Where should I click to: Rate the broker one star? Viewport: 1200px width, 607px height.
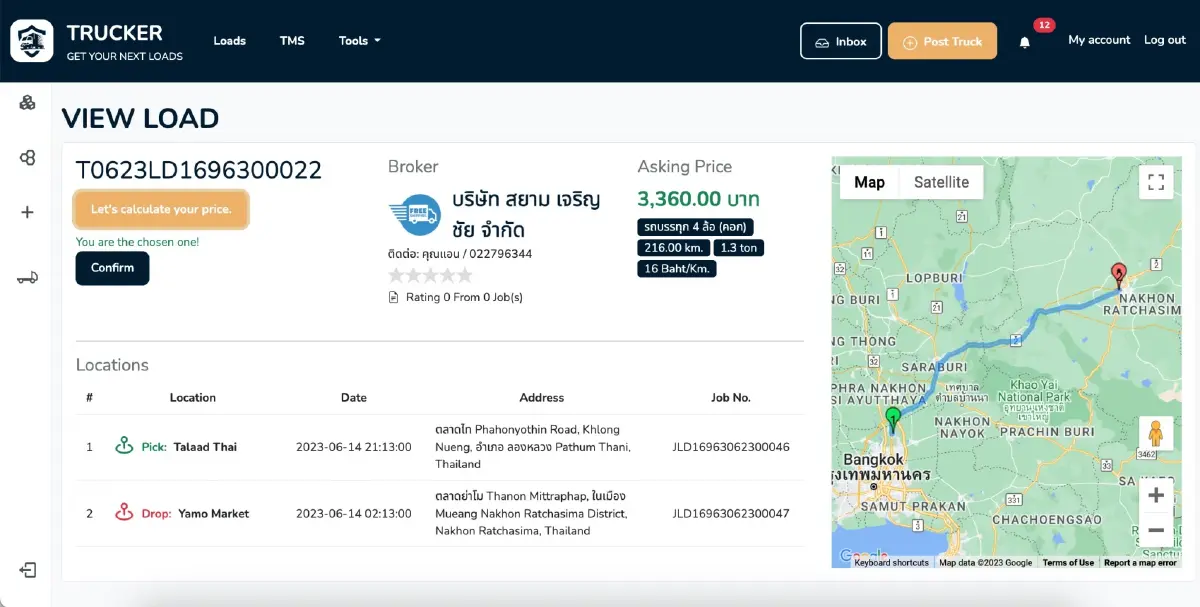click(397, 275)
